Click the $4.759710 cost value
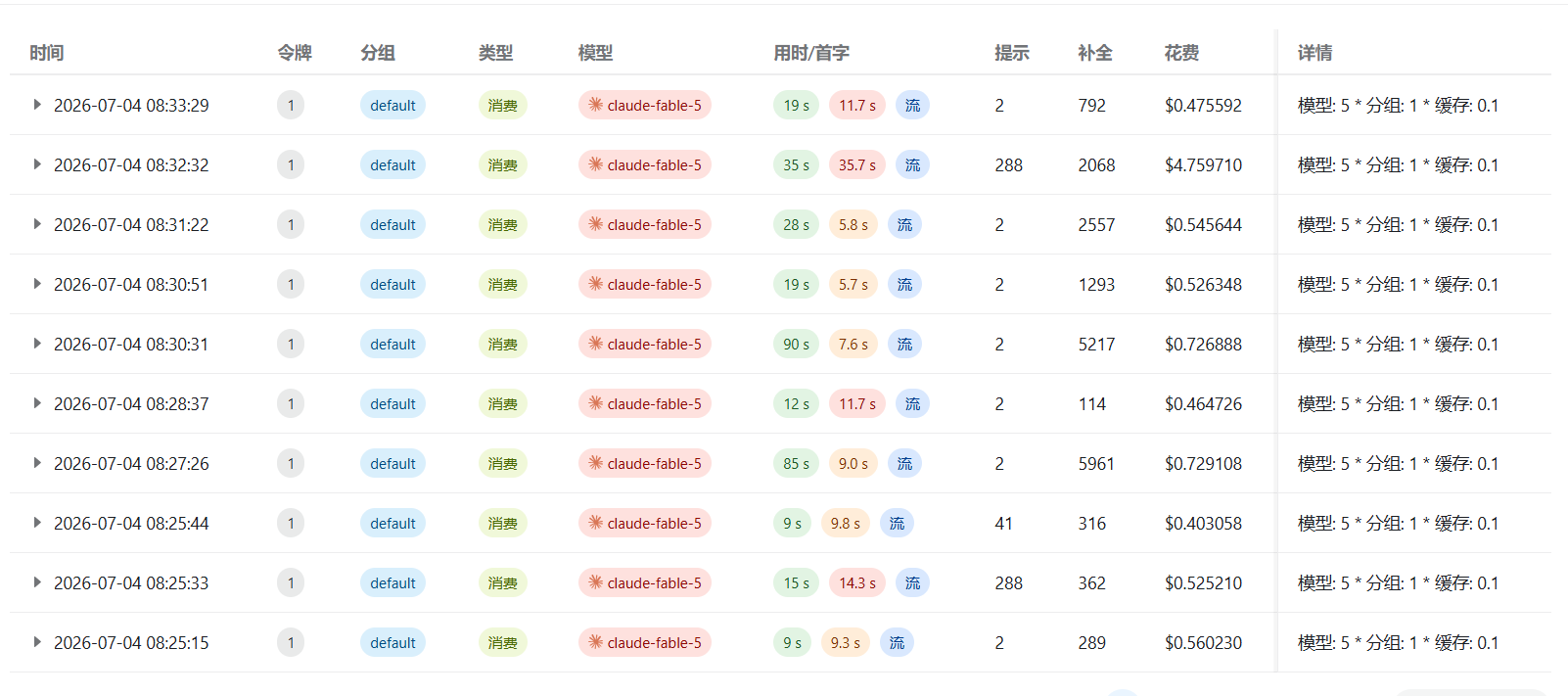The image size is (1568, 696). [x=1203, y=164]
